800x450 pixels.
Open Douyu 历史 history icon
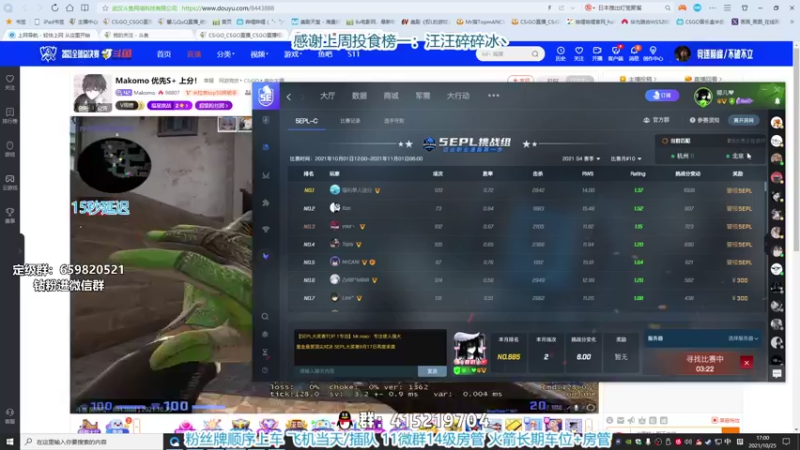click(x=560, y=54)
